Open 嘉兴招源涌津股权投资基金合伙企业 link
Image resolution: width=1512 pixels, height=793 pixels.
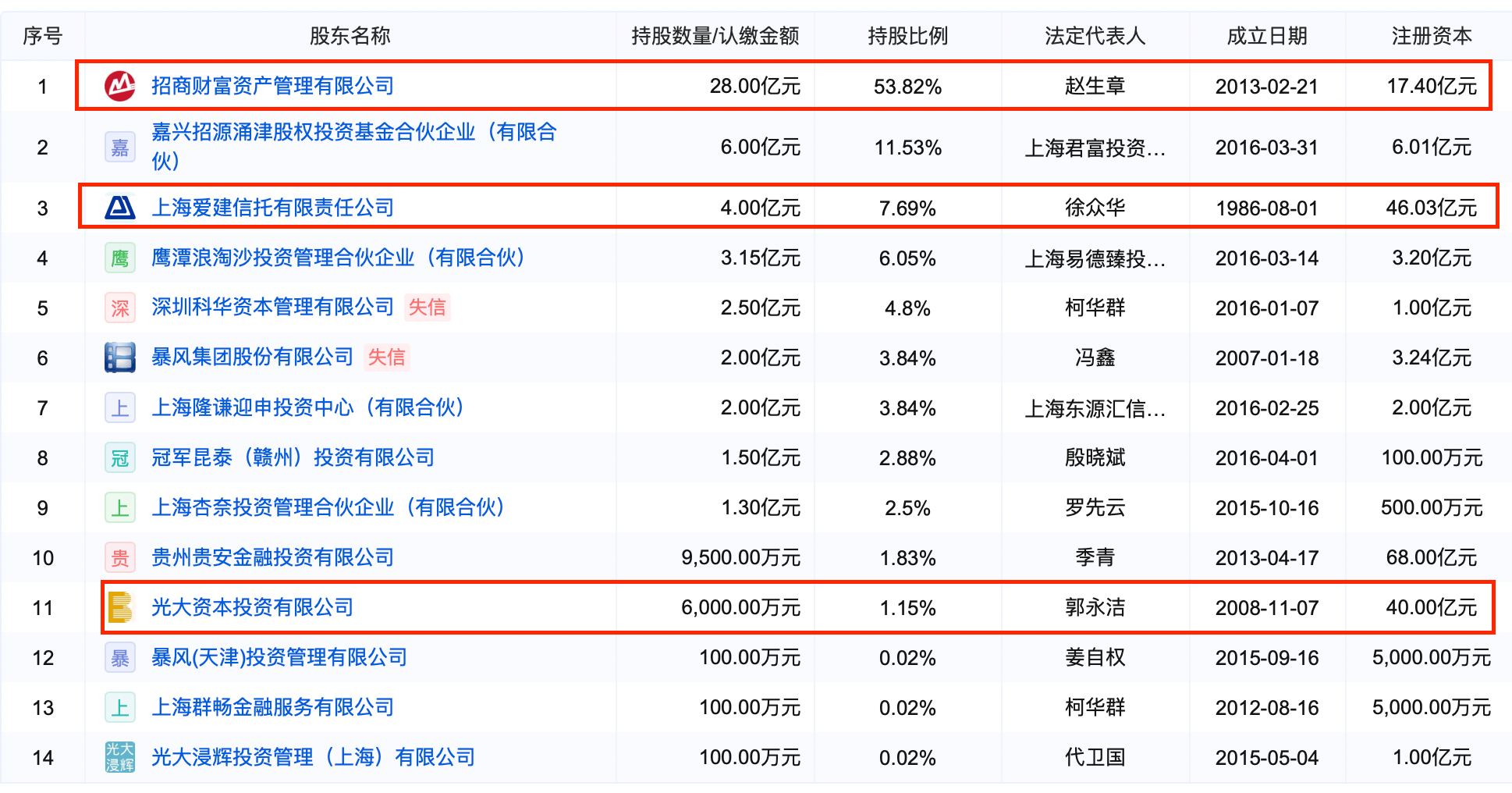point(354,146)
